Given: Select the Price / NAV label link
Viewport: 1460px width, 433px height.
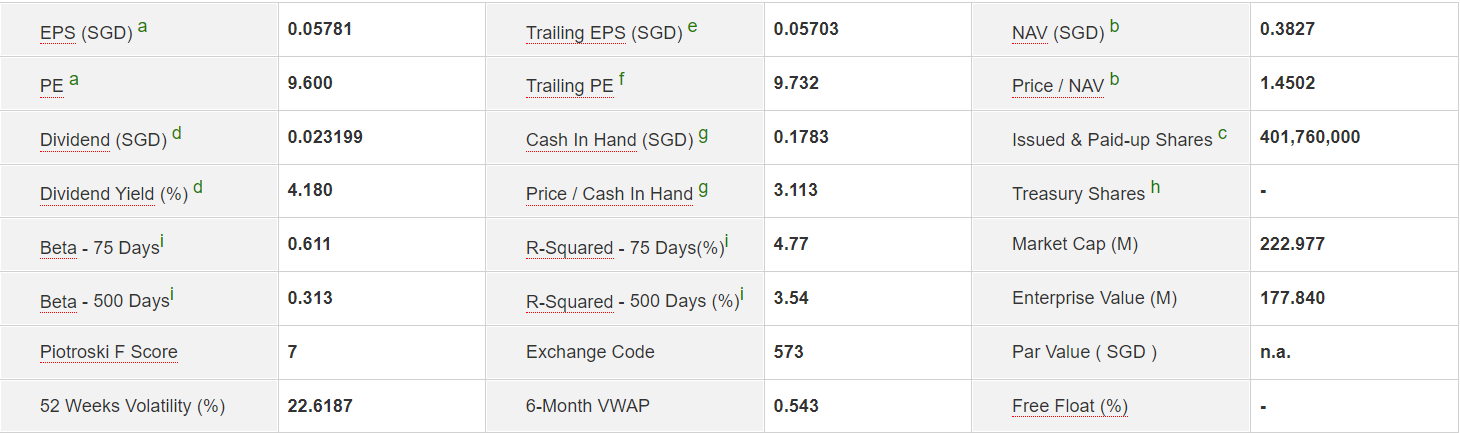Looking at the screenshot, I should [x=1057, y=86].
